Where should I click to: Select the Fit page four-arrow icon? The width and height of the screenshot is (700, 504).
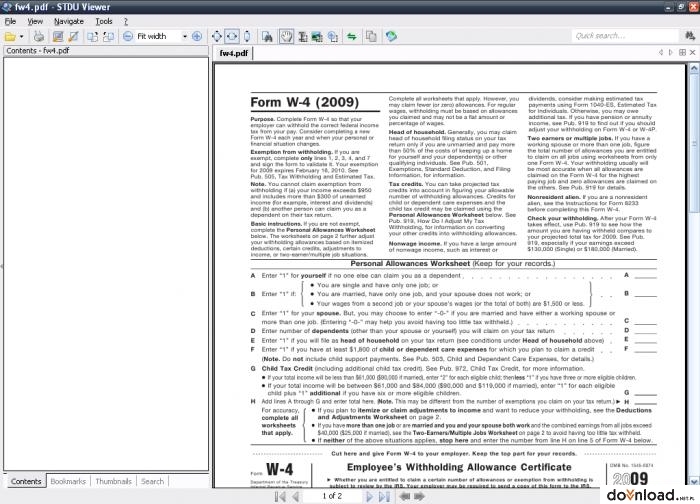point(217,37)
